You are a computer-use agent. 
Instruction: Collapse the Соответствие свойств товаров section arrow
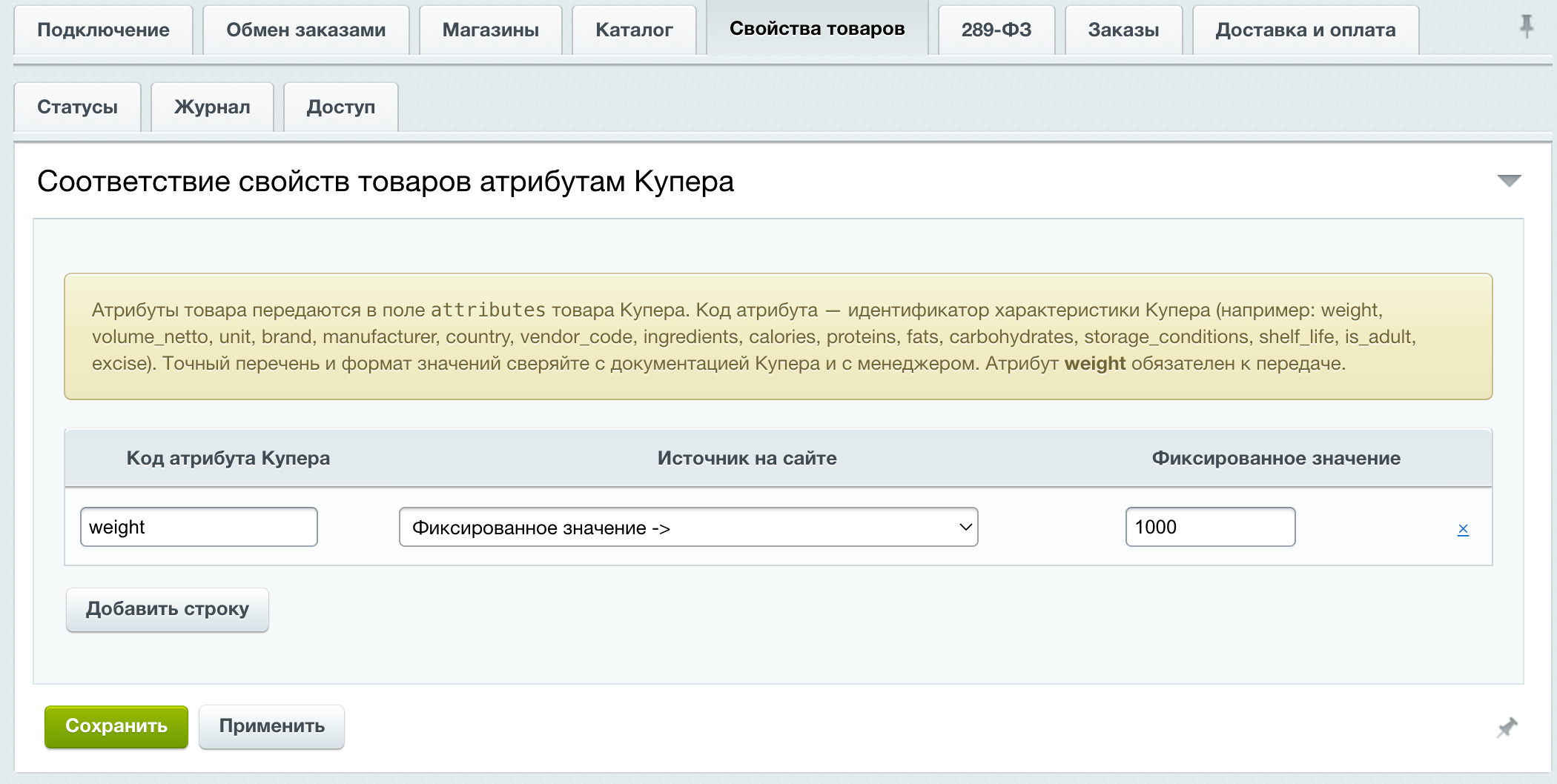(x=1509, y=181)
